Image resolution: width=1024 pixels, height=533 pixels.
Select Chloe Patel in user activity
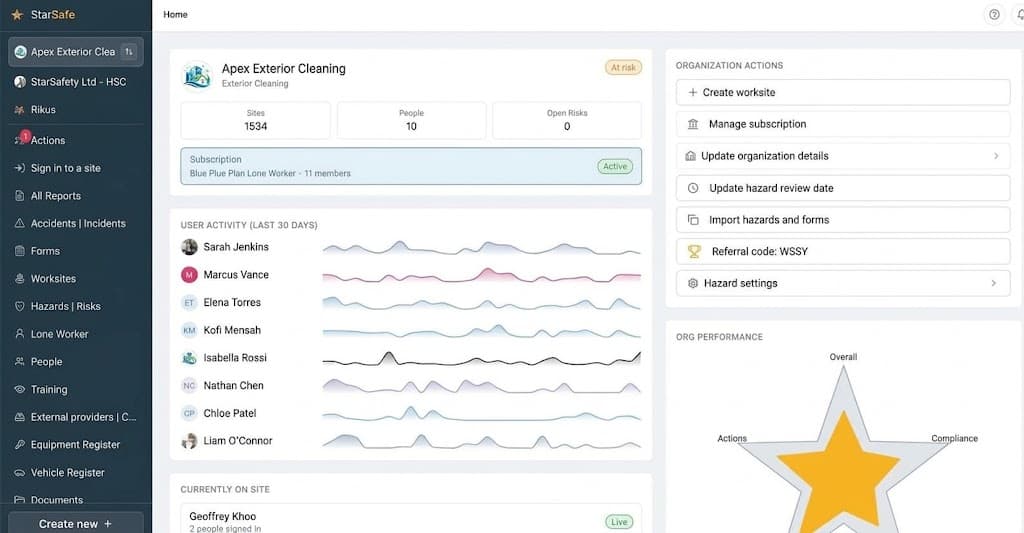click(230, 413)
